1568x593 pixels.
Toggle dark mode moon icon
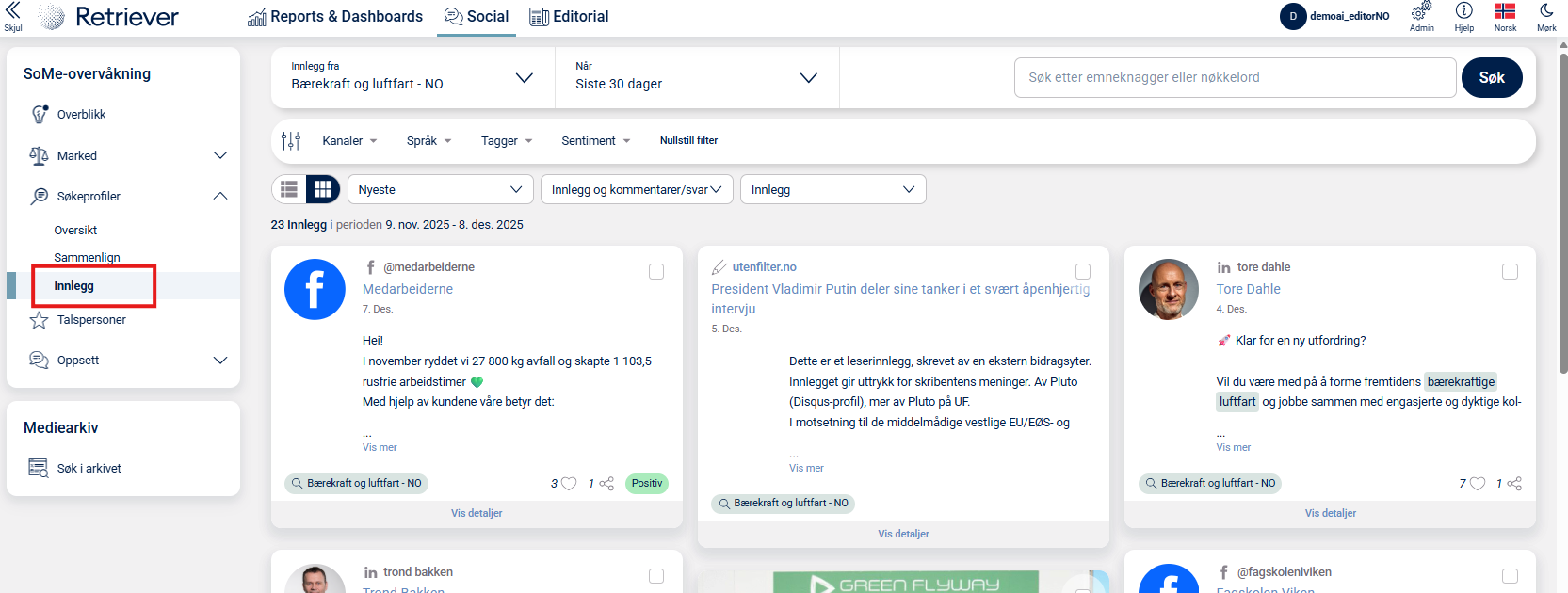(x=1546, y=11)
